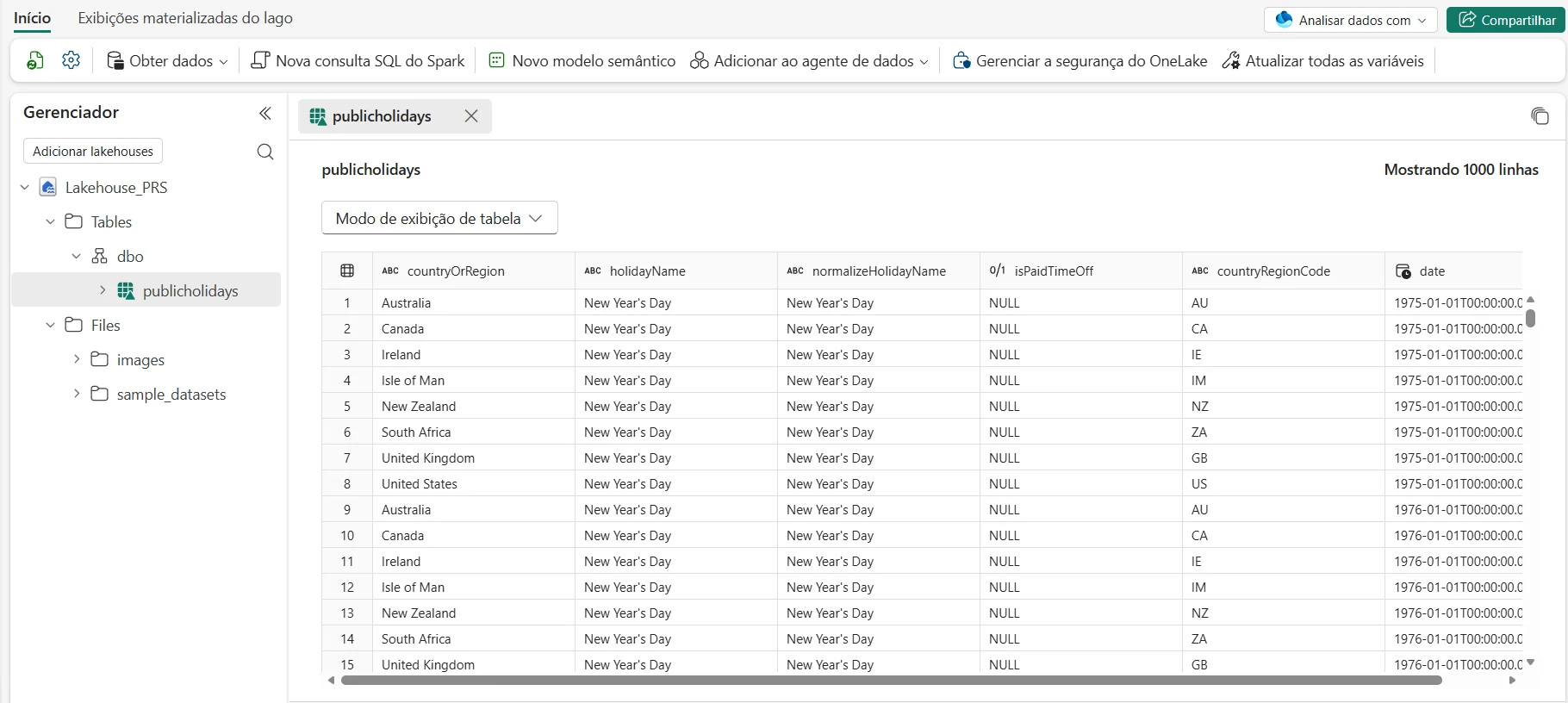
Task: Click the normalizeHolidayName column header
Action: coord(878,271)
